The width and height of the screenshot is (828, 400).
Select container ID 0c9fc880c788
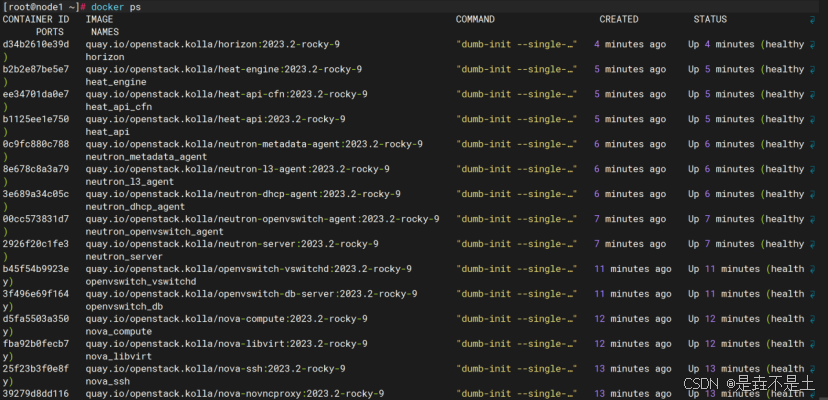tap(36, 144)
